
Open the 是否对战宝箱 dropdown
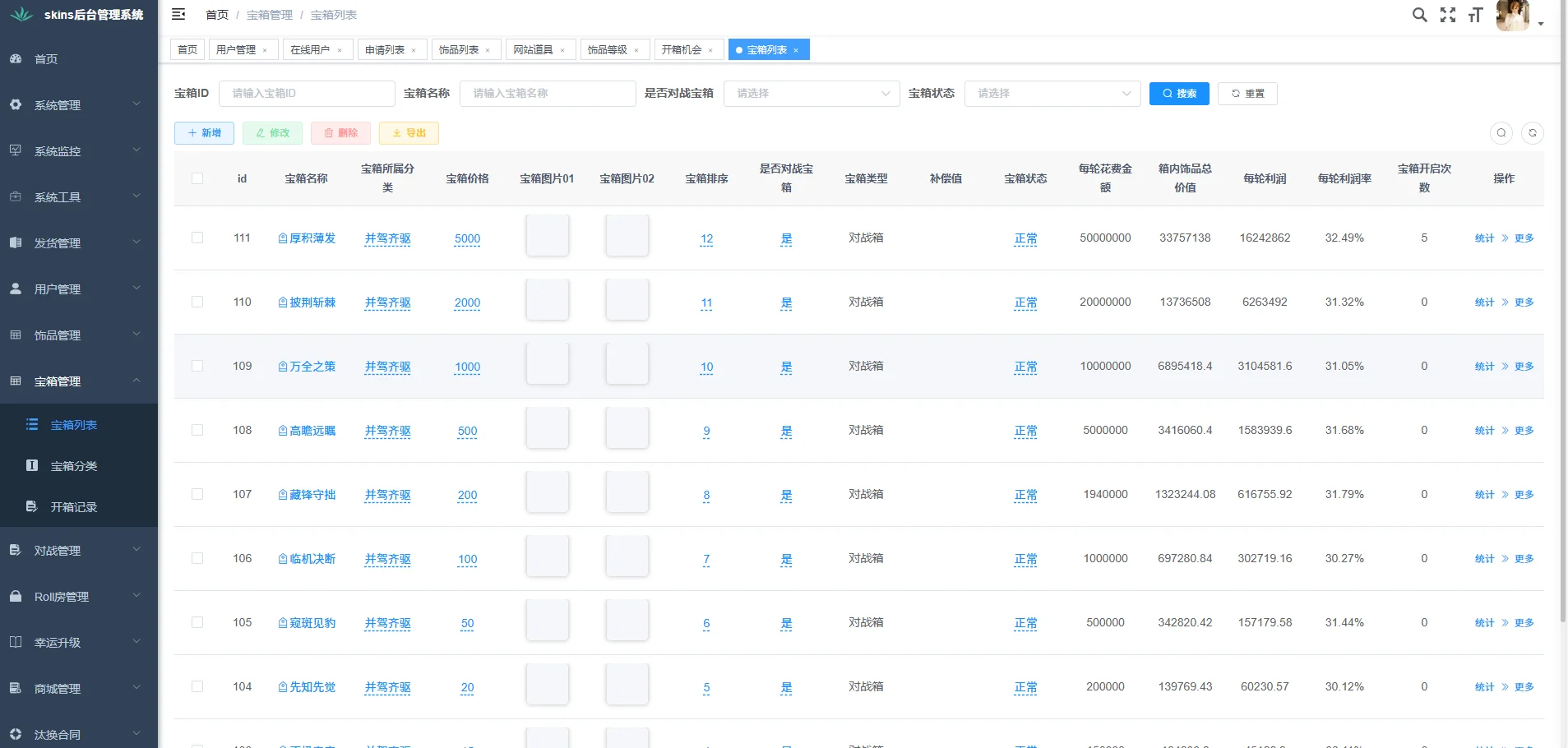[x=812, y=93]
